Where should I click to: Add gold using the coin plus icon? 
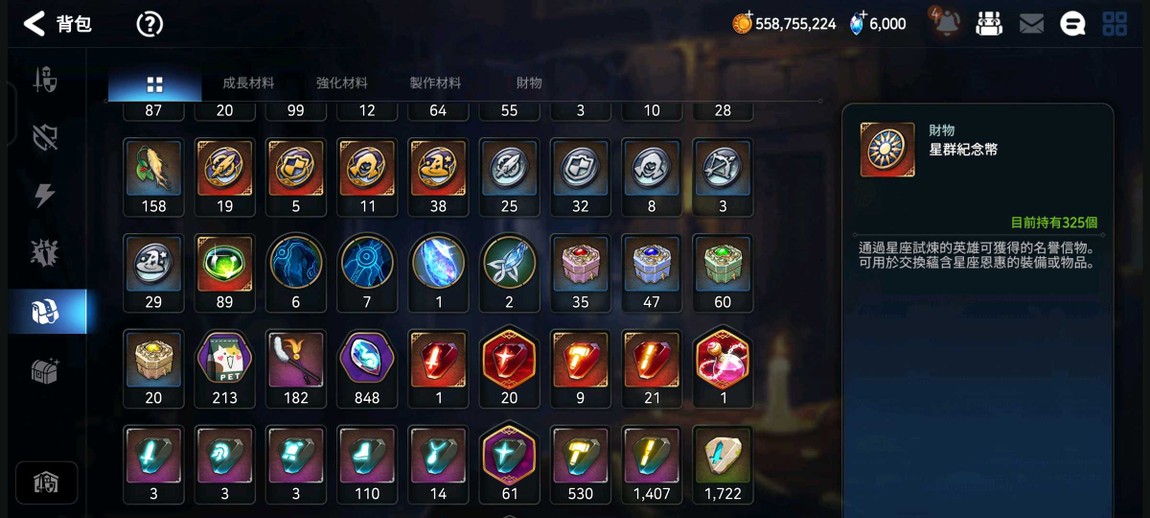(x=742, y=23)
